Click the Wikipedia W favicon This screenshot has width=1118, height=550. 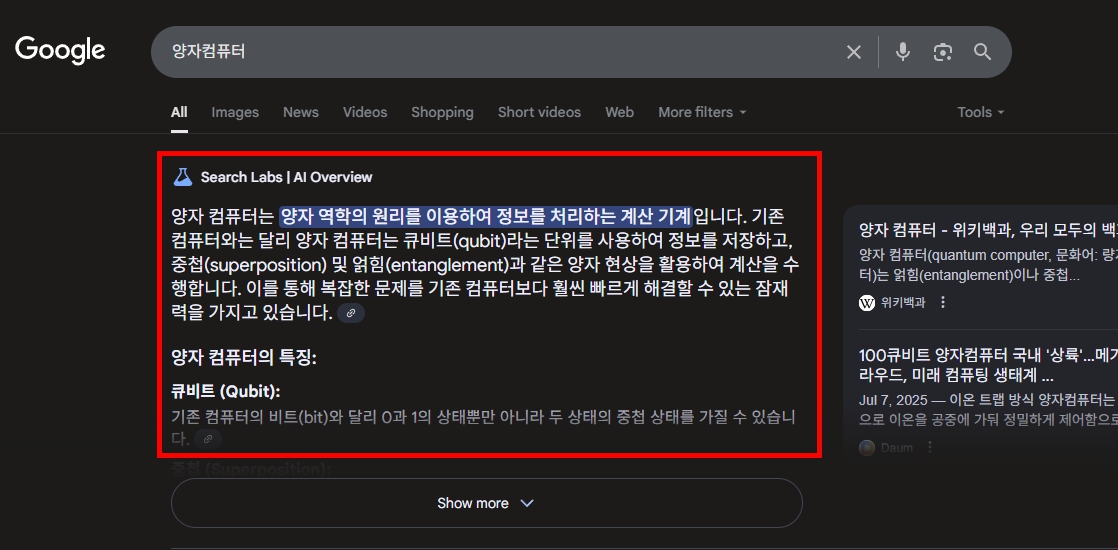[x=867, y=302]
